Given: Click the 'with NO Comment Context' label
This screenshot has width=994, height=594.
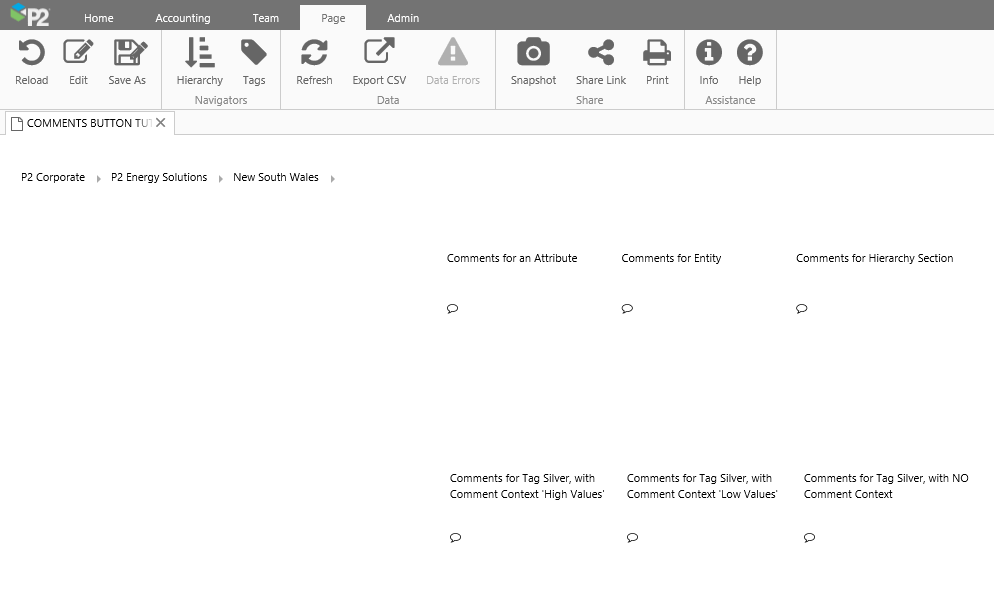Looking at the screenshot, I should pyautogui.click(x=886, y=486).
